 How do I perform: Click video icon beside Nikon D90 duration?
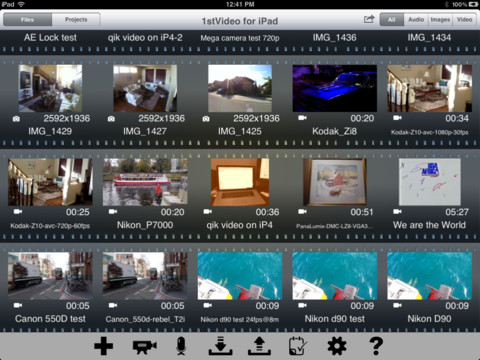pos(397,305)
